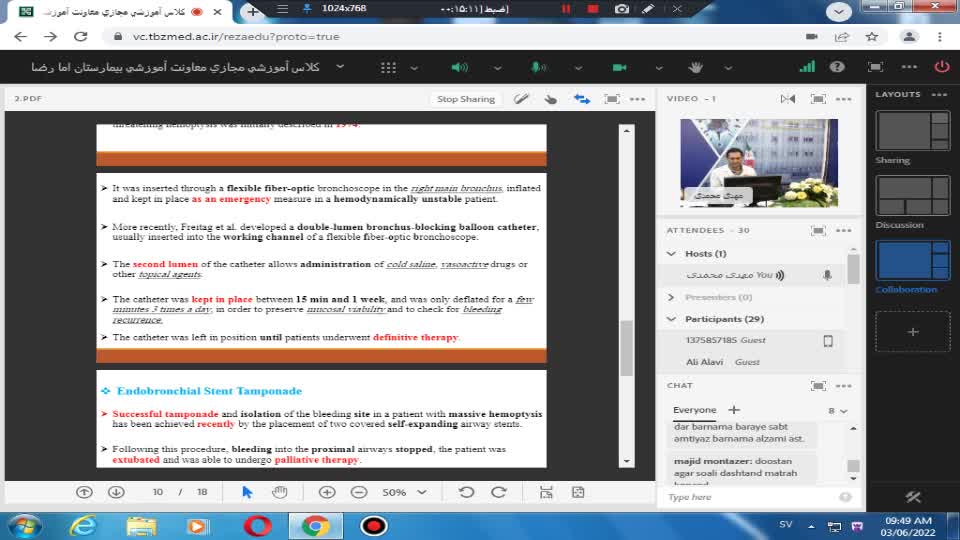Open Internet Explorer from the taskbar
Image resolution: width=960 pixels, height=540 pixels.
click(x=83, y=525)
